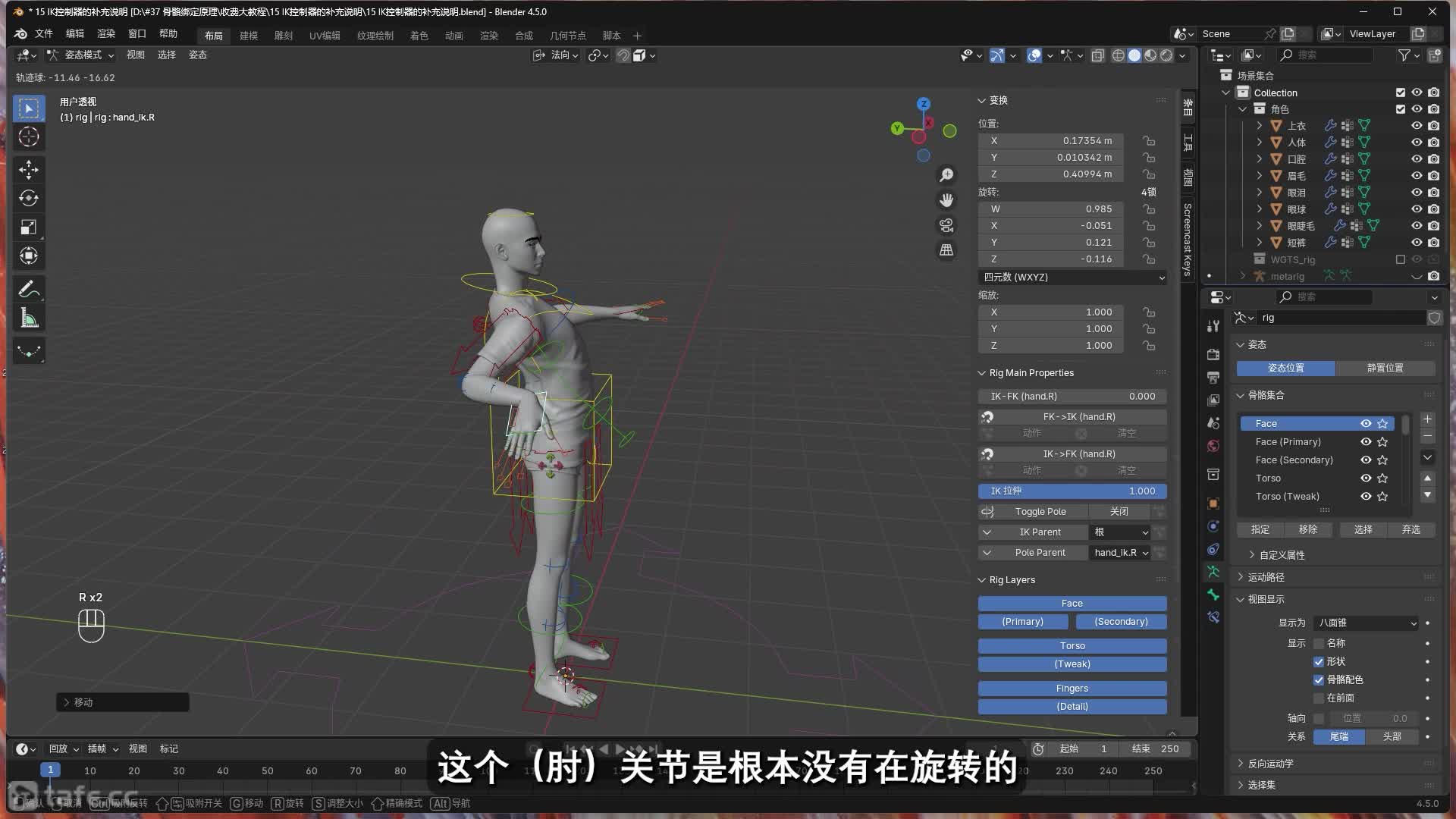
Task: Open the IK Parent 根 dropdown
Action: [x=1120, y=532]
